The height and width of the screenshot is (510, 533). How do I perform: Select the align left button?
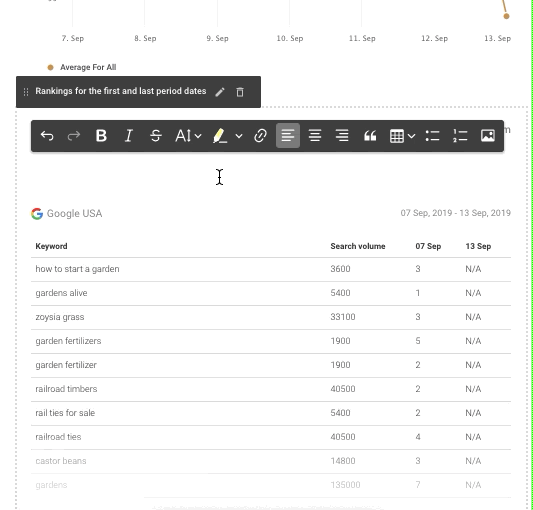click(x=288, y=136)
